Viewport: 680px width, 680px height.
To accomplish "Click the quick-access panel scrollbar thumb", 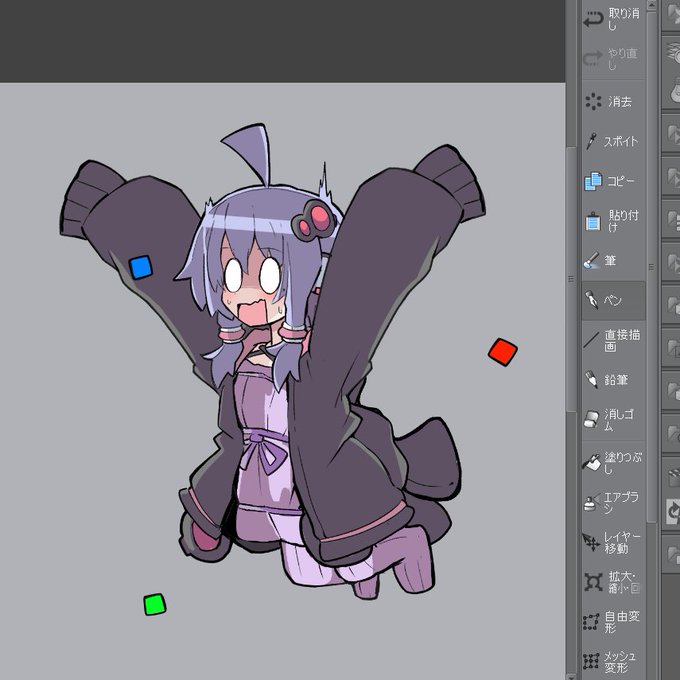I will pos(652,266).
